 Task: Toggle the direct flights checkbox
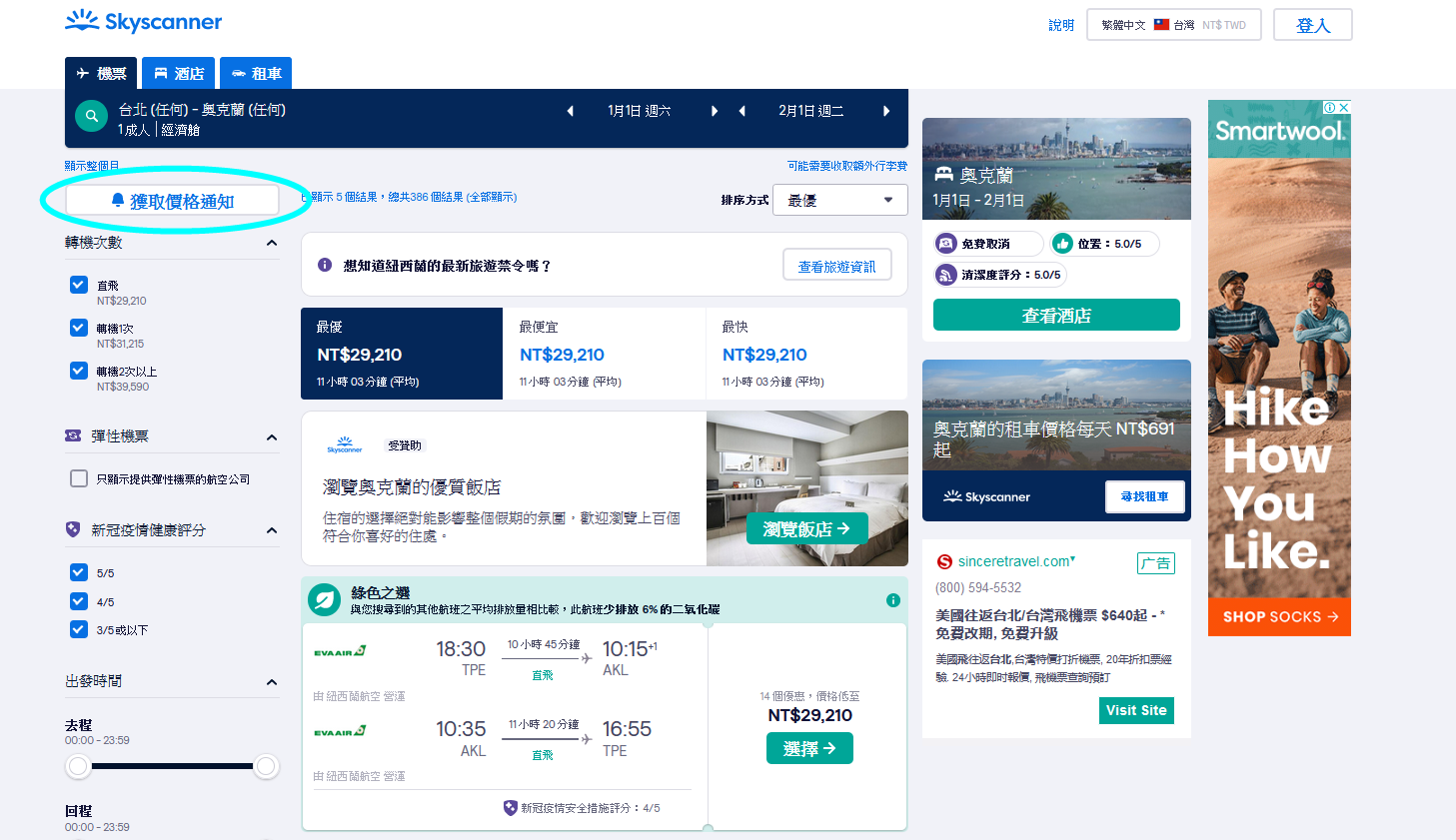point(79,285)
